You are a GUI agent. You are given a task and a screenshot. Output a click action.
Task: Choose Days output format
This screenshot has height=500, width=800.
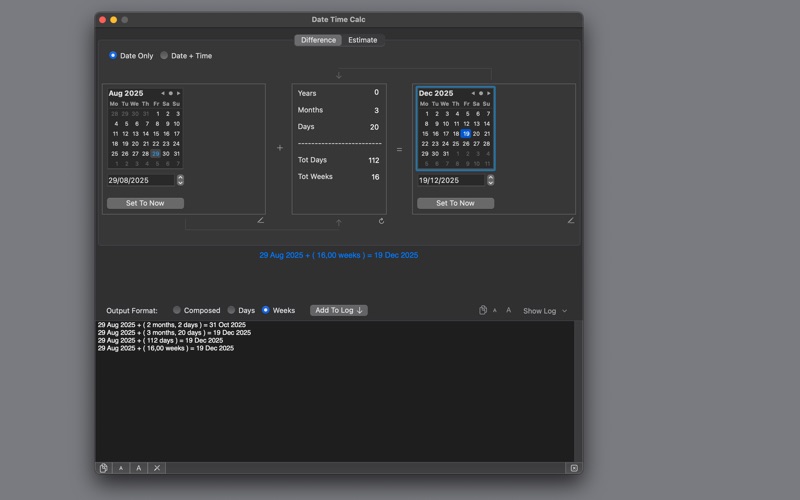(x=231, y=310)
